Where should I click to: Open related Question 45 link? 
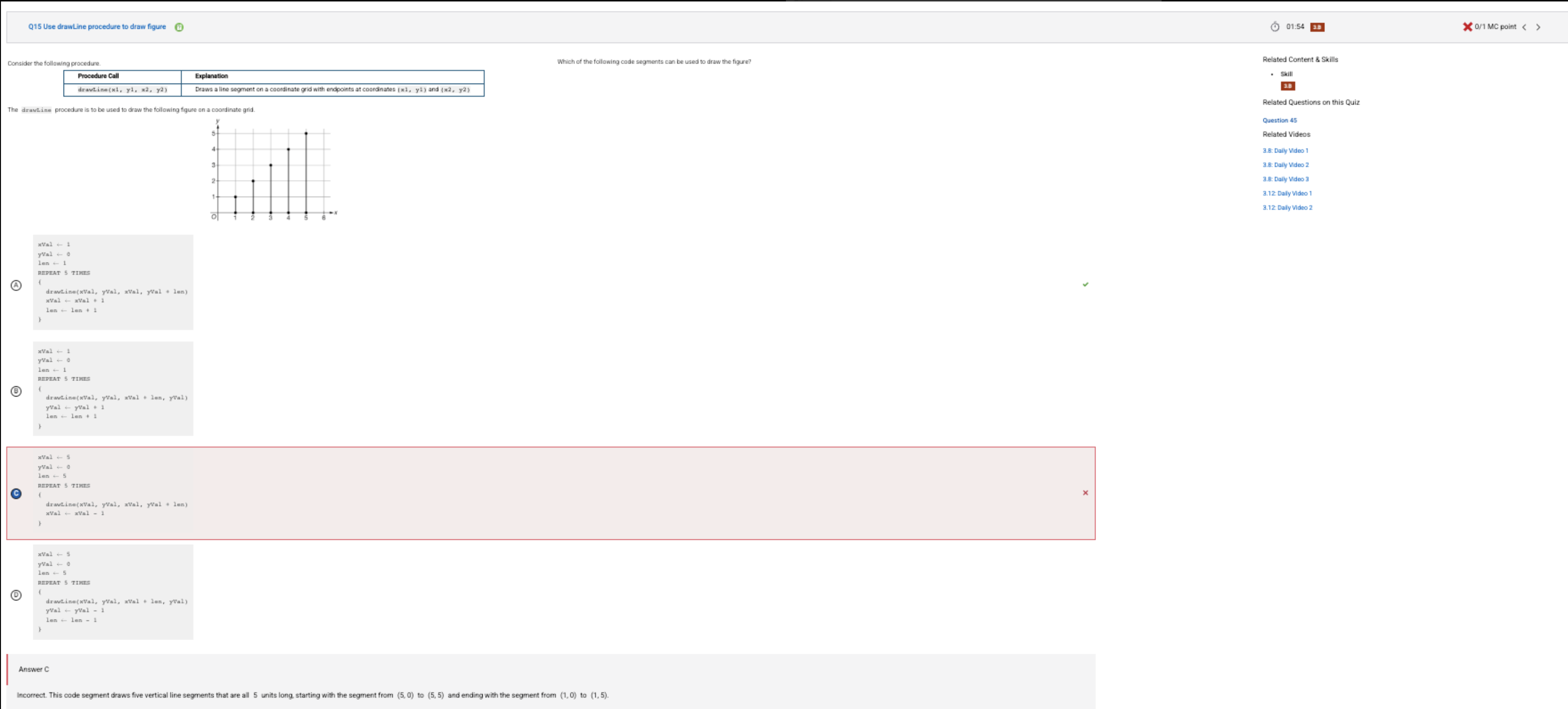[x=1279, y=120]
